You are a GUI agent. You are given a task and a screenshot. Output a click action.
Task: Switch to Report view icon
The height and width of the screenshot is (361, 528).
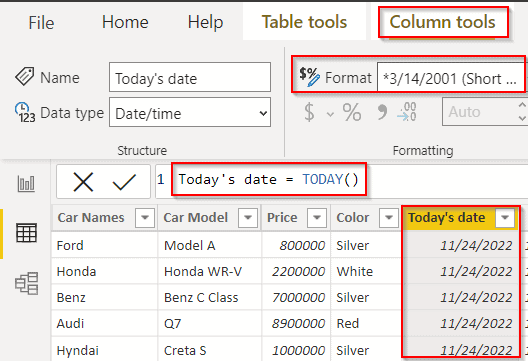pyautogui.click(x=26, y=184)
